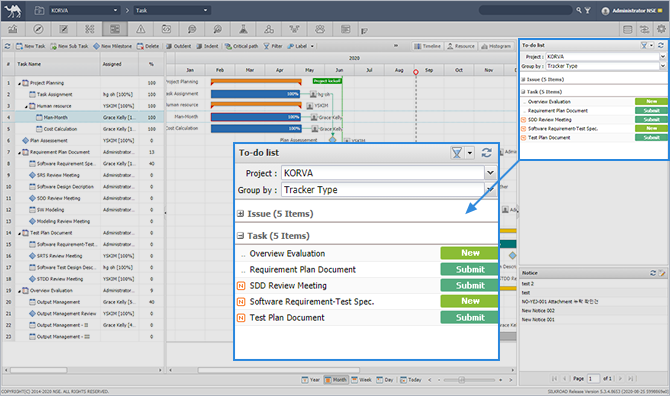
Task: Switch Gantt scale to Month
Action: (x=336, y=380)
